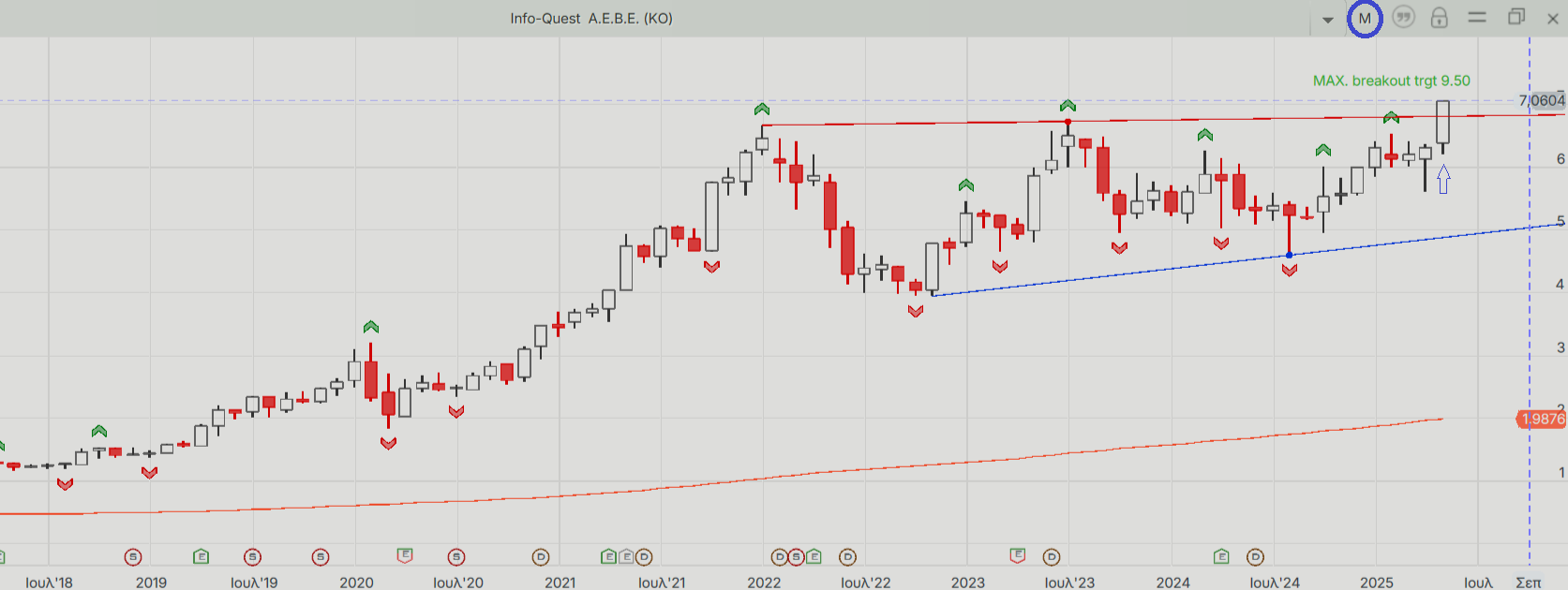1568x590 pixels.
Task: Click the S event marker in late 2019
Action: pyautogui.click(x=321, y=557)
